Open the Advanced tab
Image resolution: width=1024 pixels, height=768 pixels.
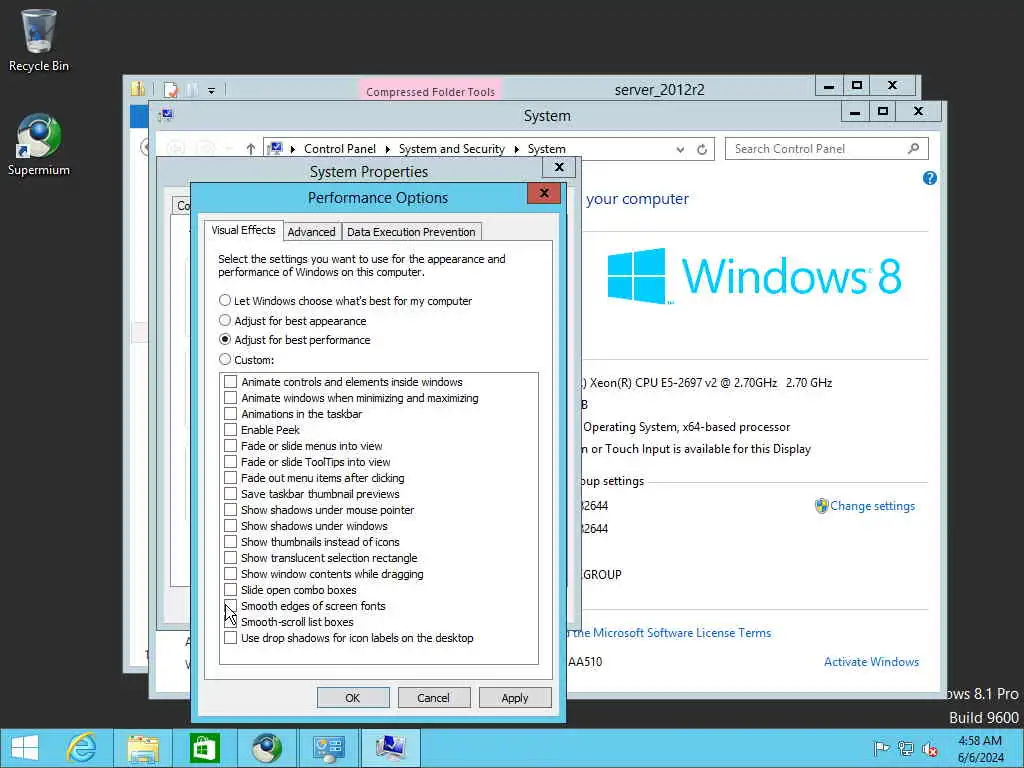click(x=312, y=232)
